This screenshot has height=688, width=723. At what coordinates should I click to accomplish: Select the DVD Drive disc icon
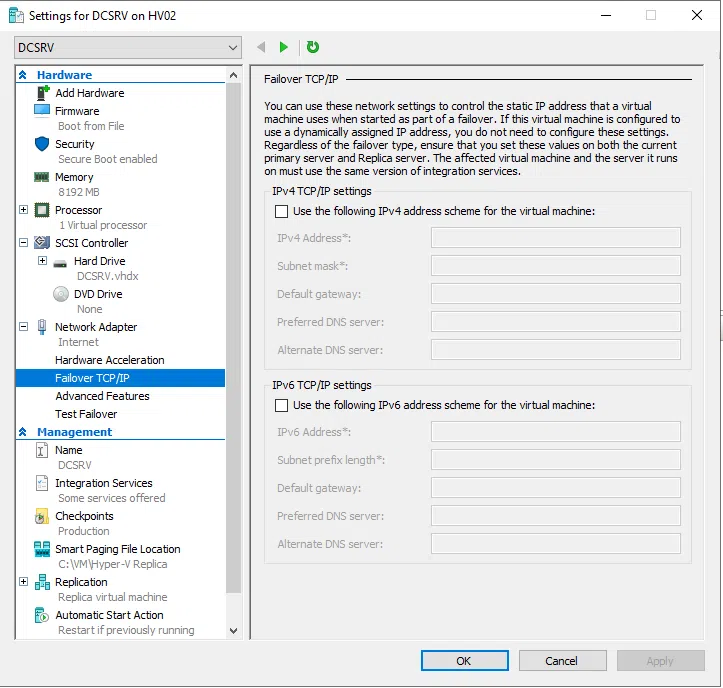click(x=61, y=294)
